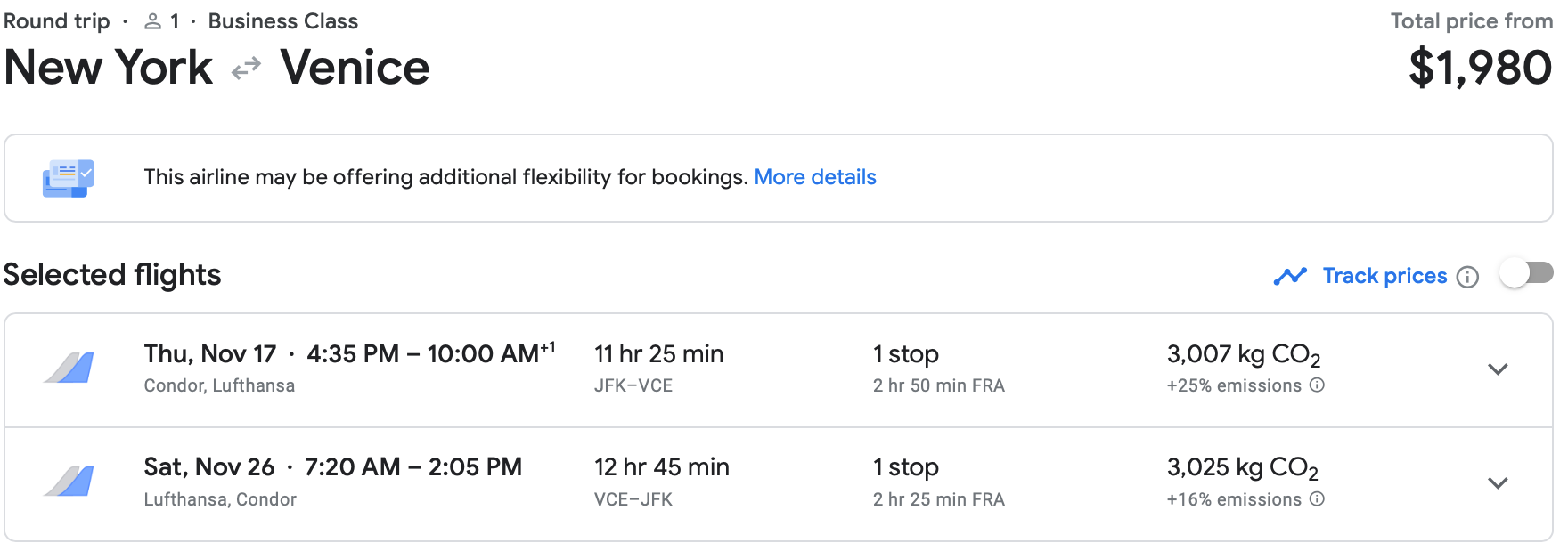Click the 3,007 kg CO2 emissions text

pyautogui.click(x=1244, y=354)
